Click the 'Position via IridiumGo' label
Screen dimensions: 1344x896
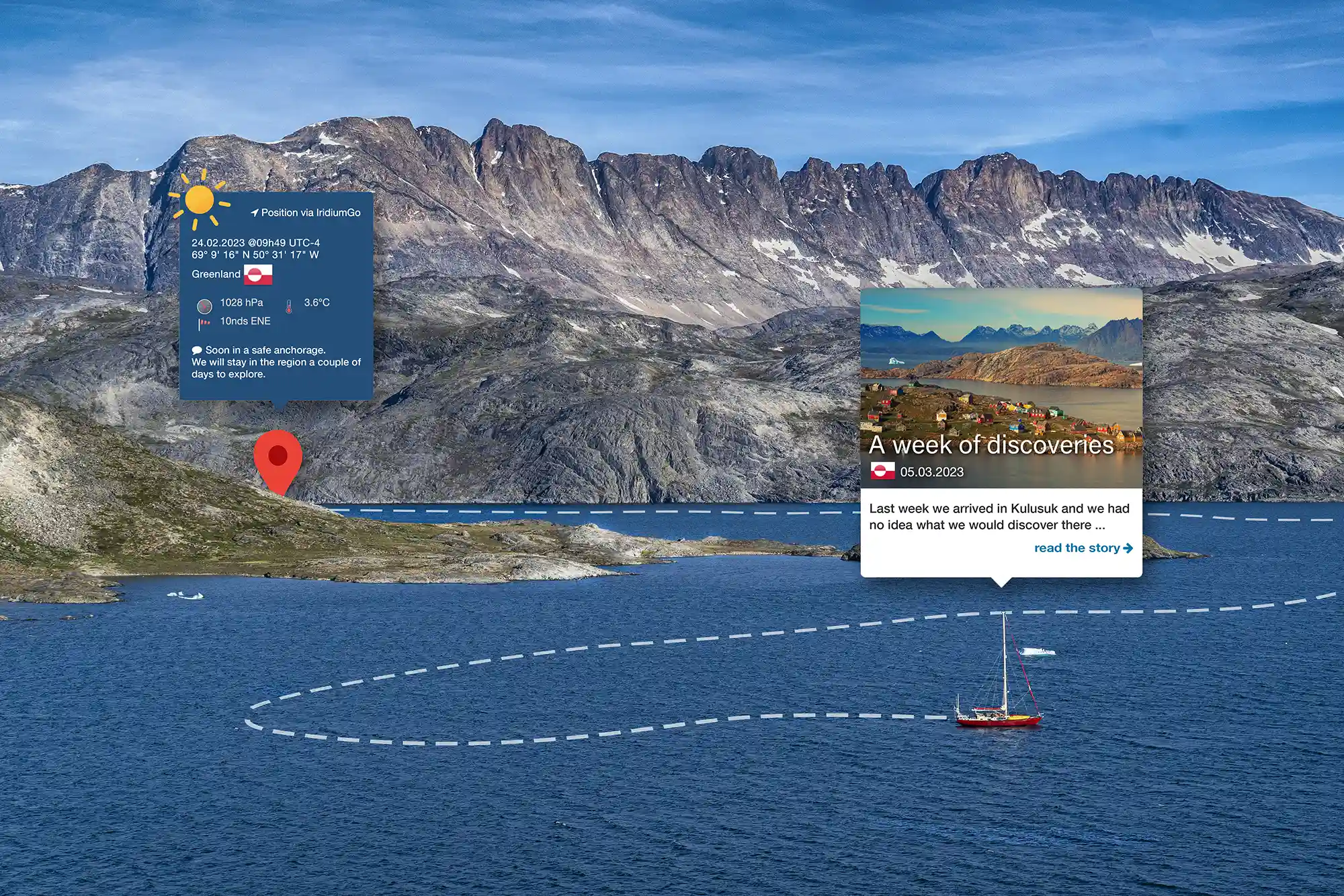[311, 213]
